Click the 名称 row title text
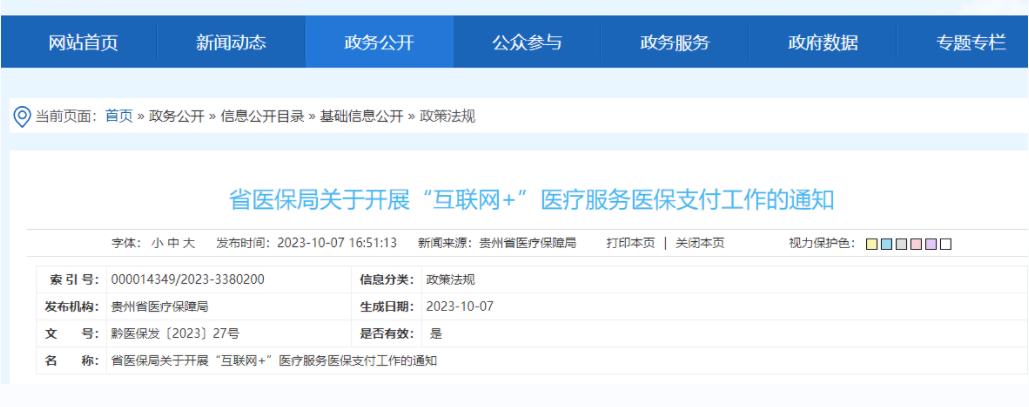The width and height of the screenshot is (1029, 407). point(274,361)
